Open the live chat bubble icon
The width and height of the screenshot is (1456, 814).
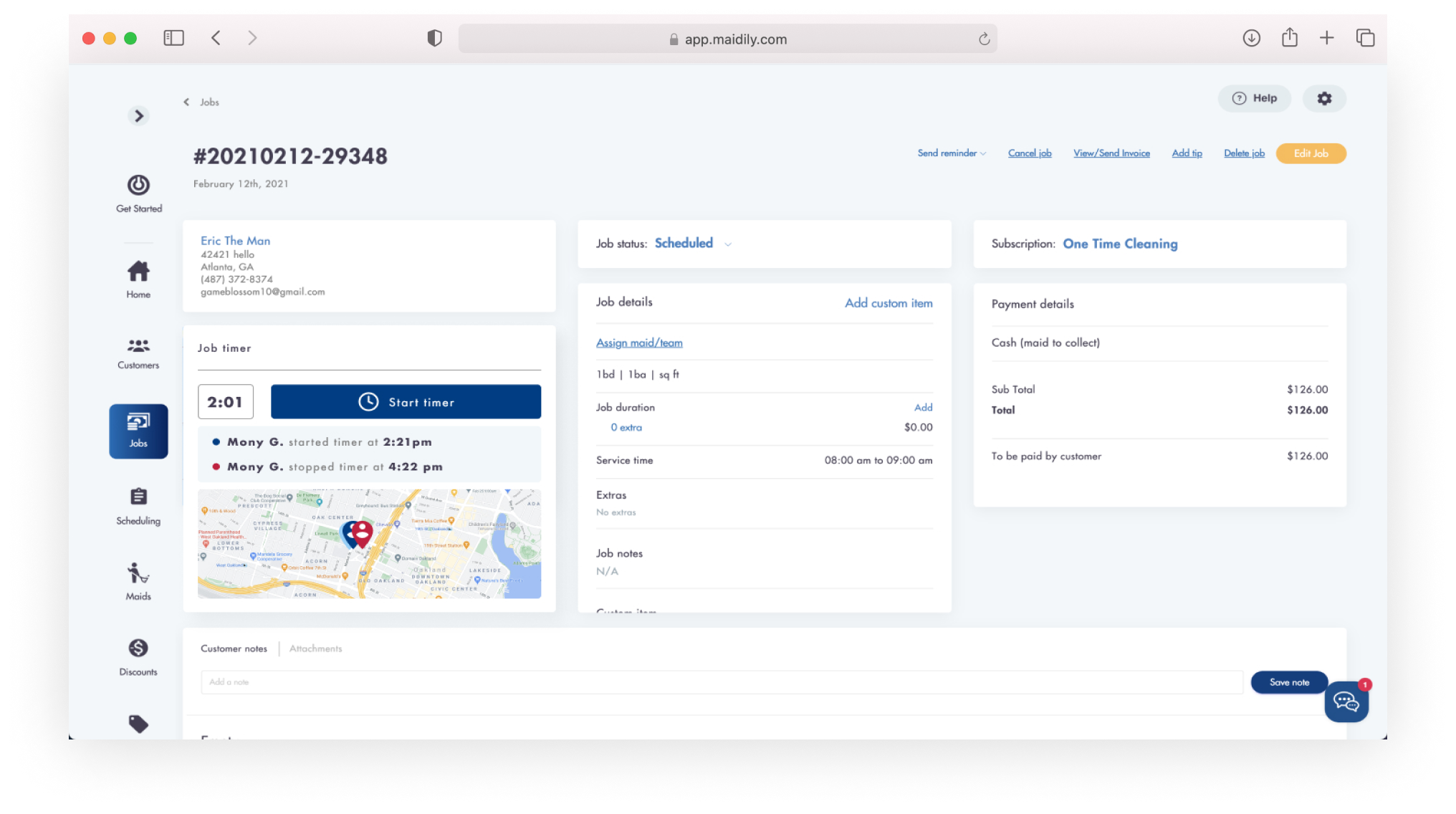point(1346,702)
